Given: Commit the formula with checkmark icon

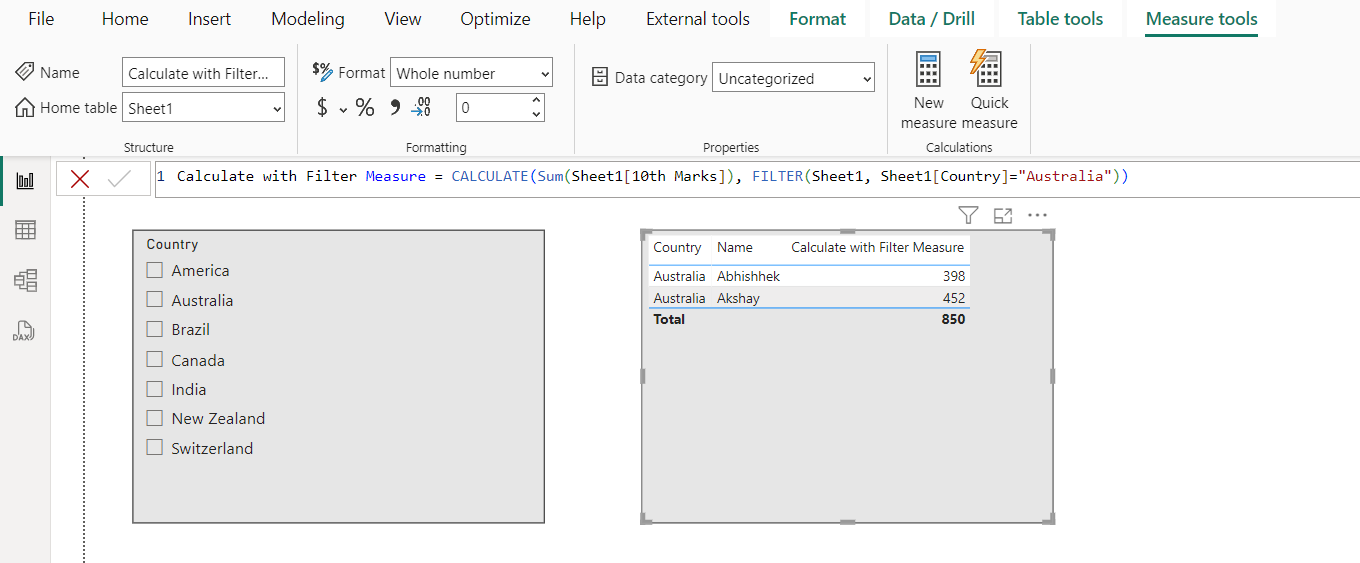Looking at the screenshot, I should (x=119, y=179).
